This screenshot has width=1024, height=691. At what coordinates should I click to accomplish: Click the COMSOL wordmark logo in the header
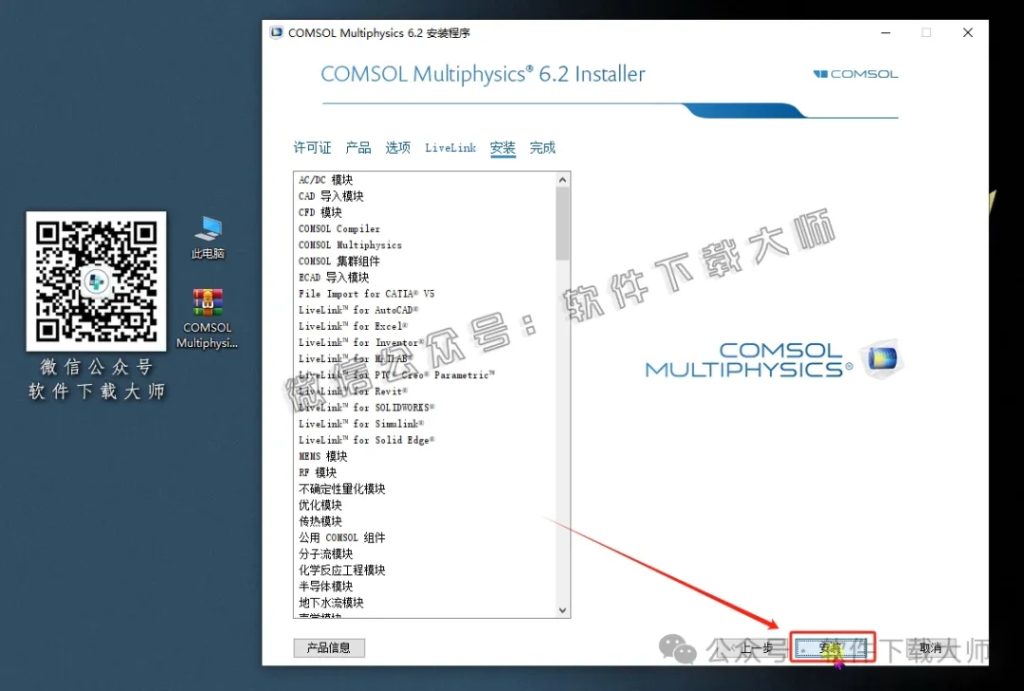(x=855, y=73)
